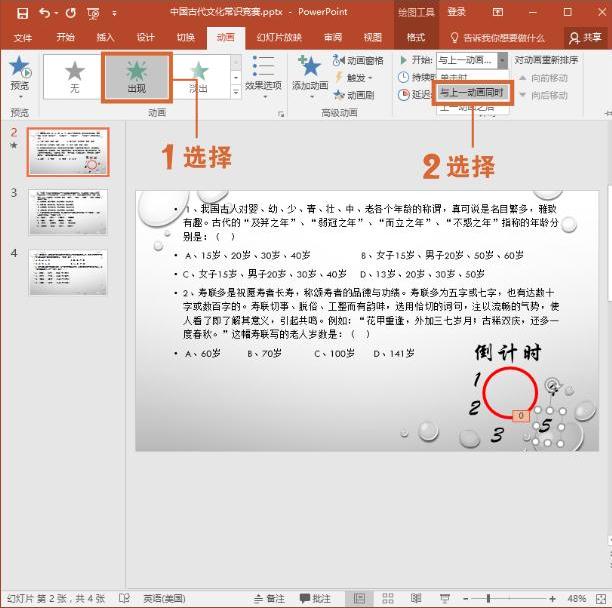Click the zoom slider handle
The width and height of the screenshot is (612, 608).
tap(488, 598)
